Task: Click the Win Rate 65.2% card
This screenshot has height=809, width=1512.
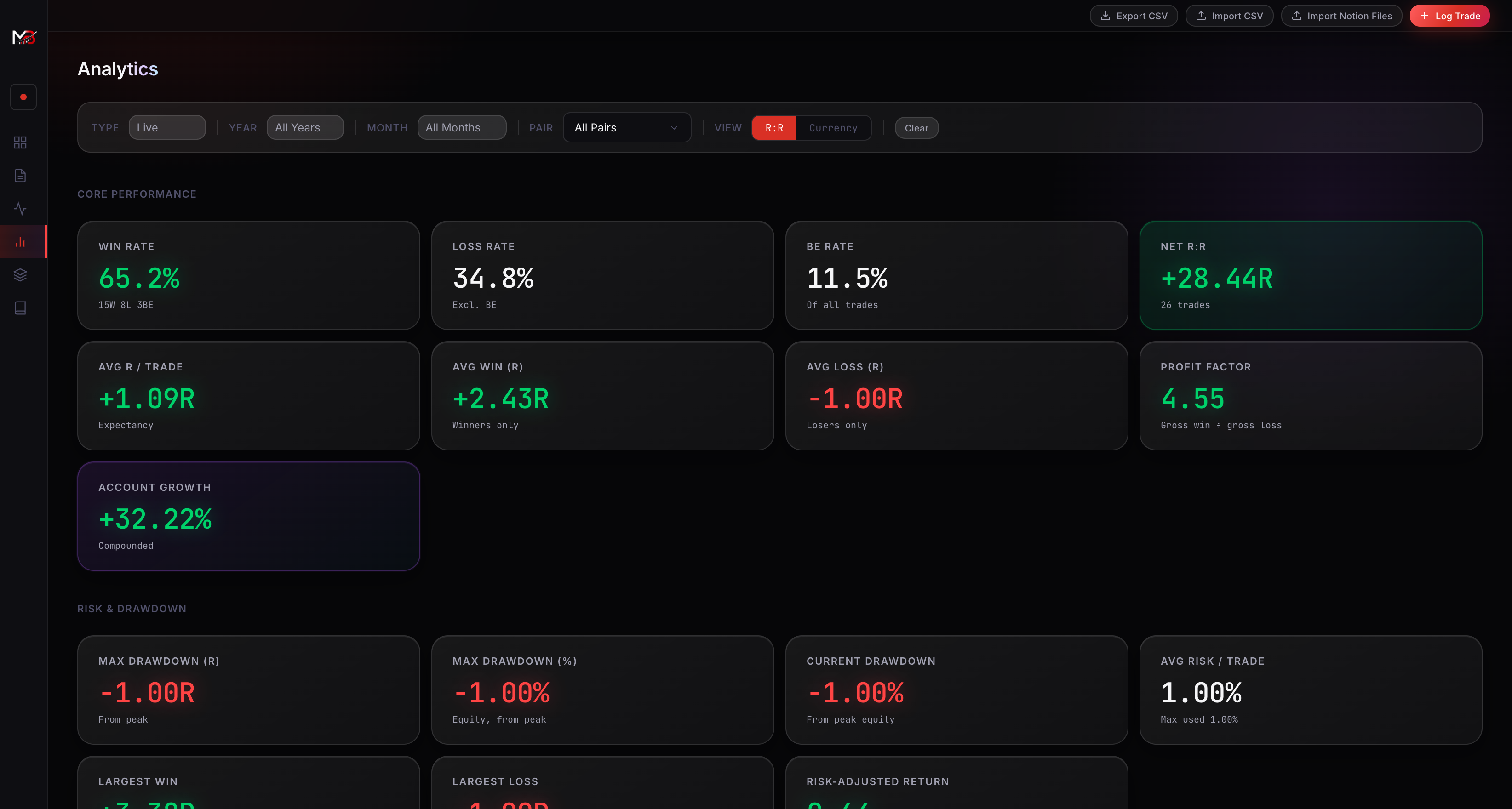Action: coord(248,275)
